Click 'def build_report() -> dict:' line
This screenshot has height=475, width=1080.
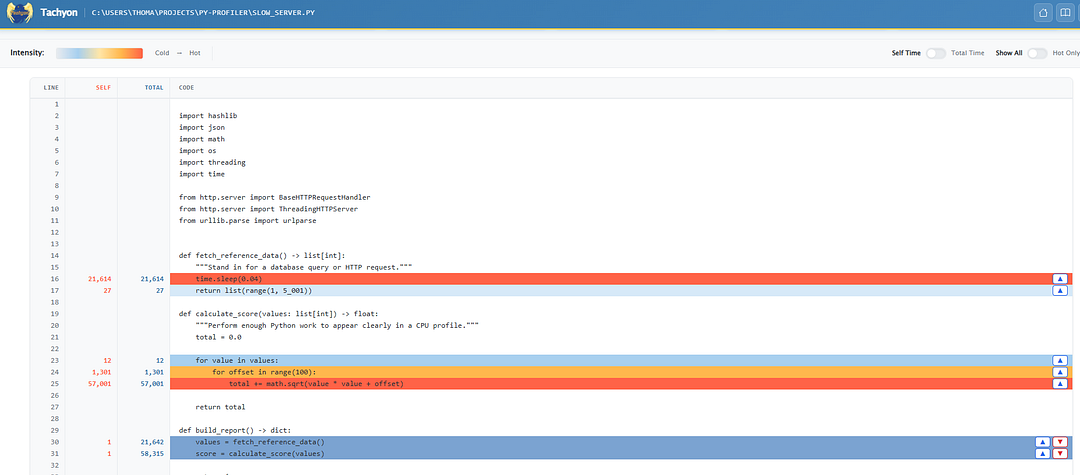click(235, 430)
